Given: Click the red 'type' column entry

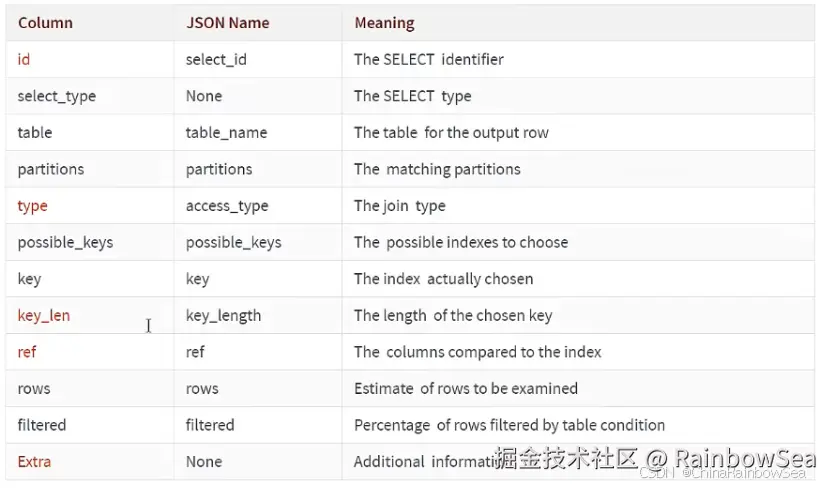Looking at the screenshot, I should click(x=32, y=206).
